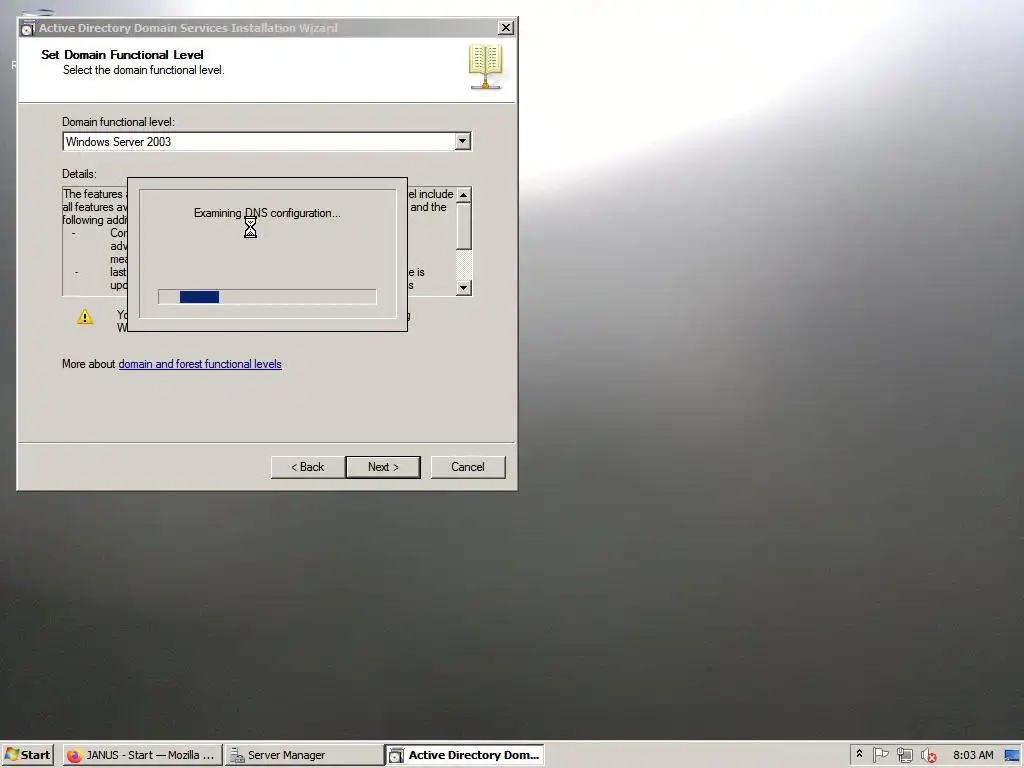Switch to Server Manager taskbar item
The height and width of the screenshot is (768, 1024).
tap(304, 755)
